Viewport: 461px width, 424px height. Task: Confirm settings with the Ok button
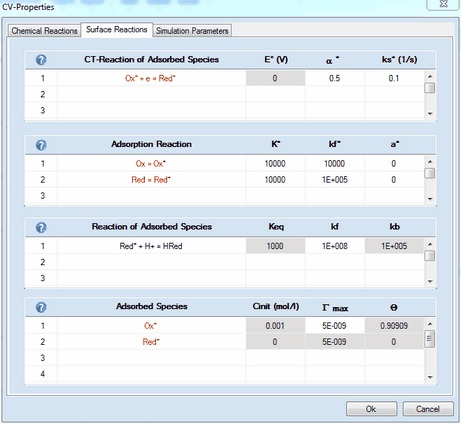pyautogui.click(x=371, y=409)
